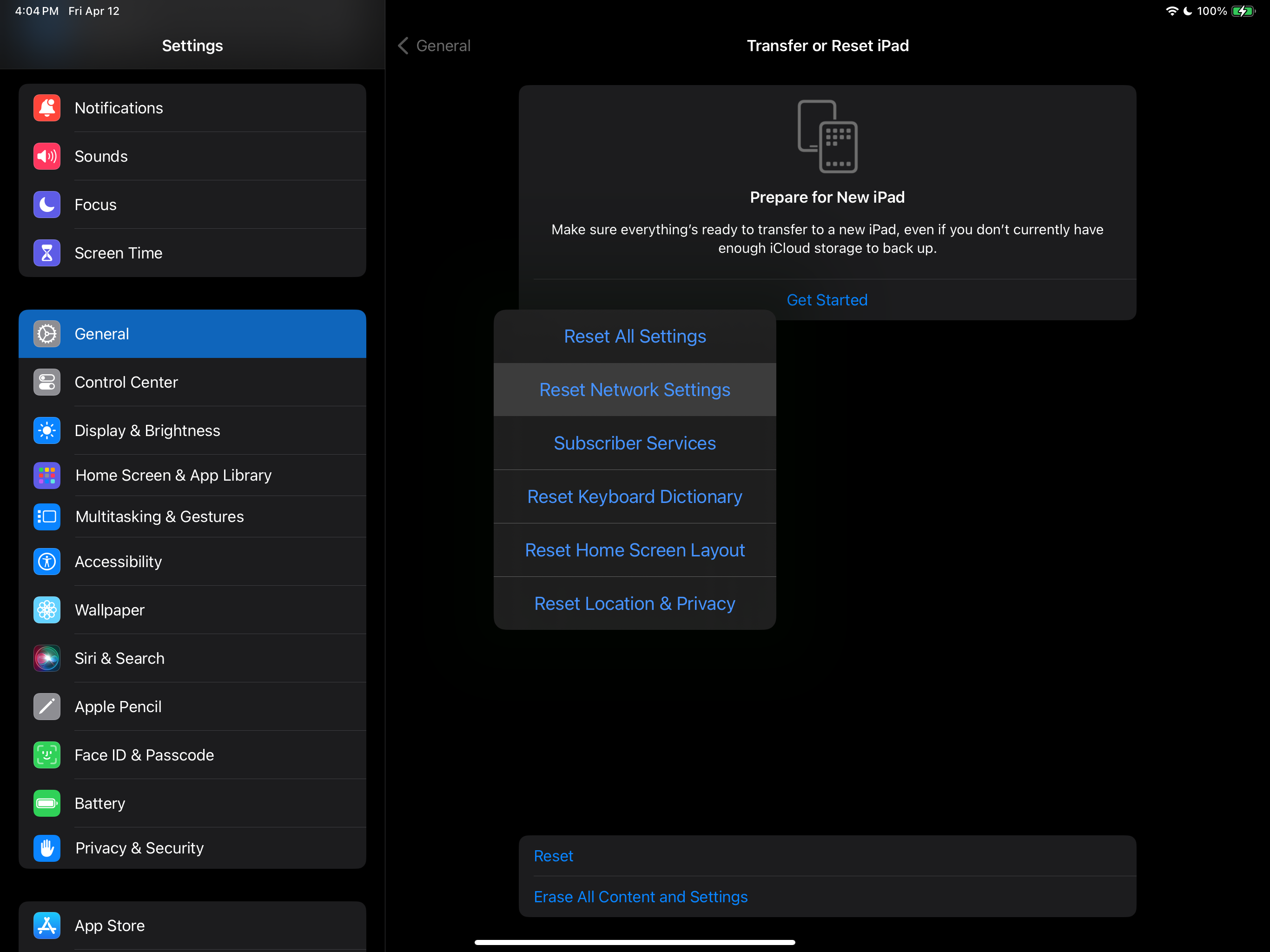Tap the Battery icon in sidebar
The width and height of the screenshot is (1270, 952).
[x=46, y=803]
